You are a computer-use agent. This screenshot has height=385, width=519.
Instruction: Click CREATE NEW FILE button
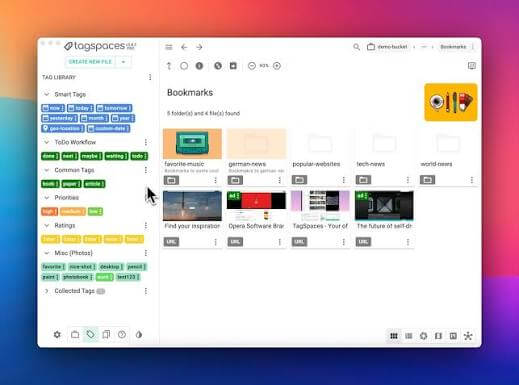pos(90,62)
